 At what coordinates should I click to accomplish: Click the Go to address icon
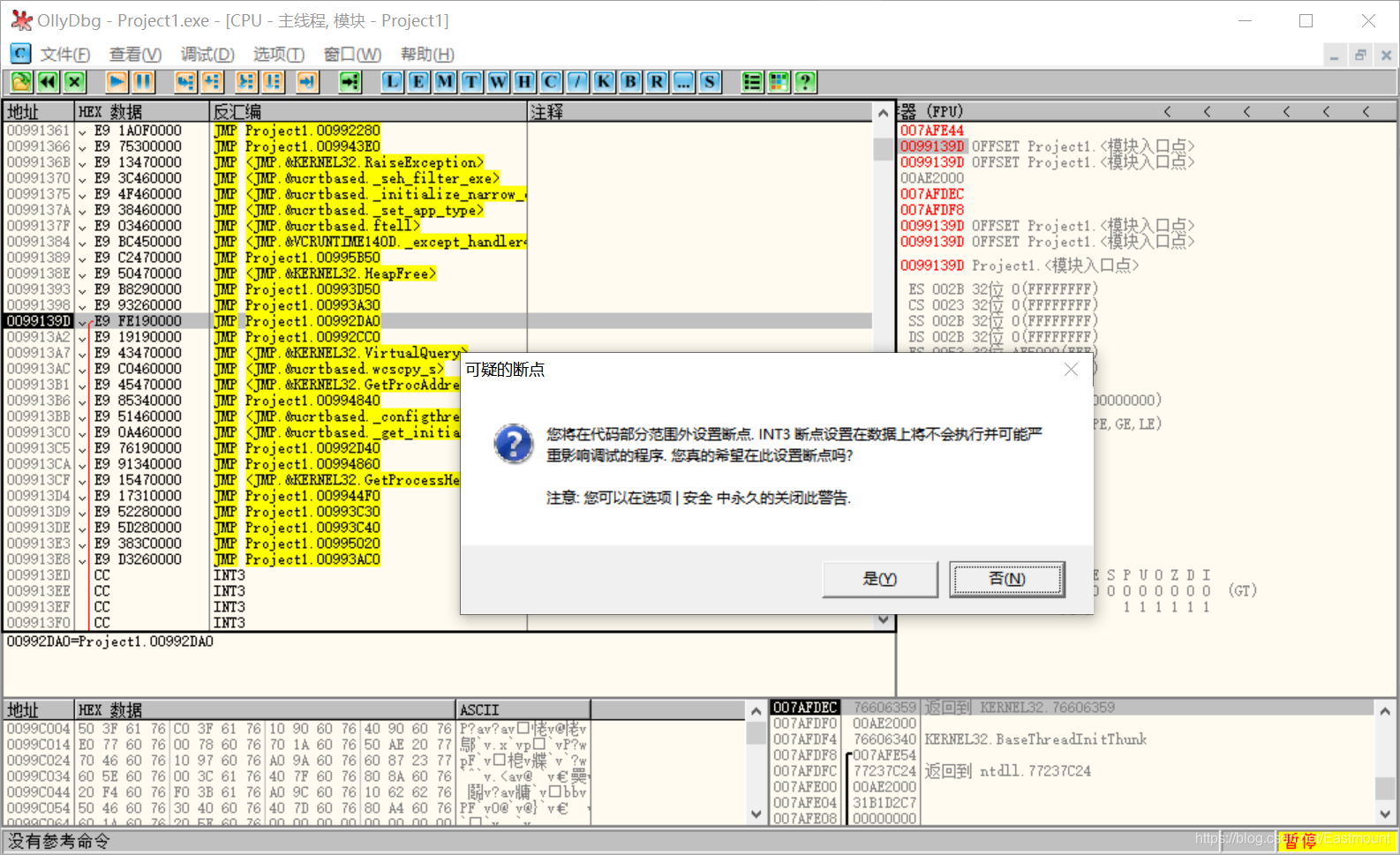coord(350,82)
